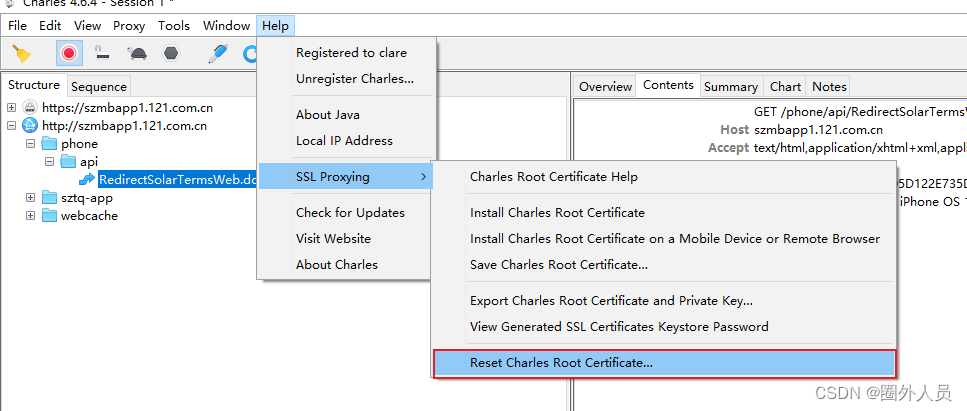Viewport: 967px width, 411px height.
Task: Click the redirect arrow request icon
Action: (88, 180)
